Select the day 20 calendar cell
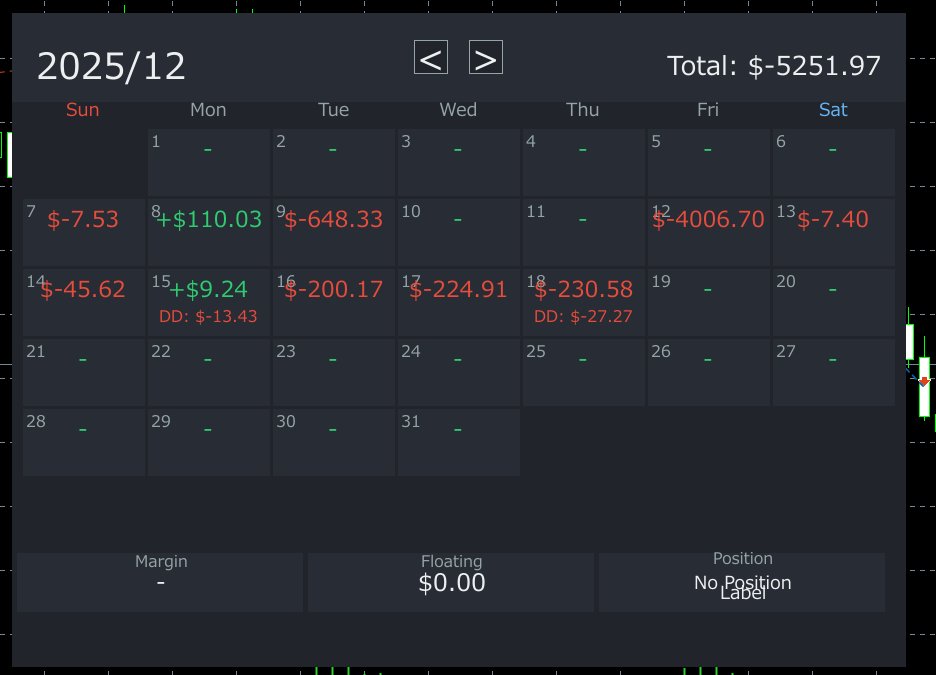The width and height of the screenshot is (936, 675). (x=834, y=303)
